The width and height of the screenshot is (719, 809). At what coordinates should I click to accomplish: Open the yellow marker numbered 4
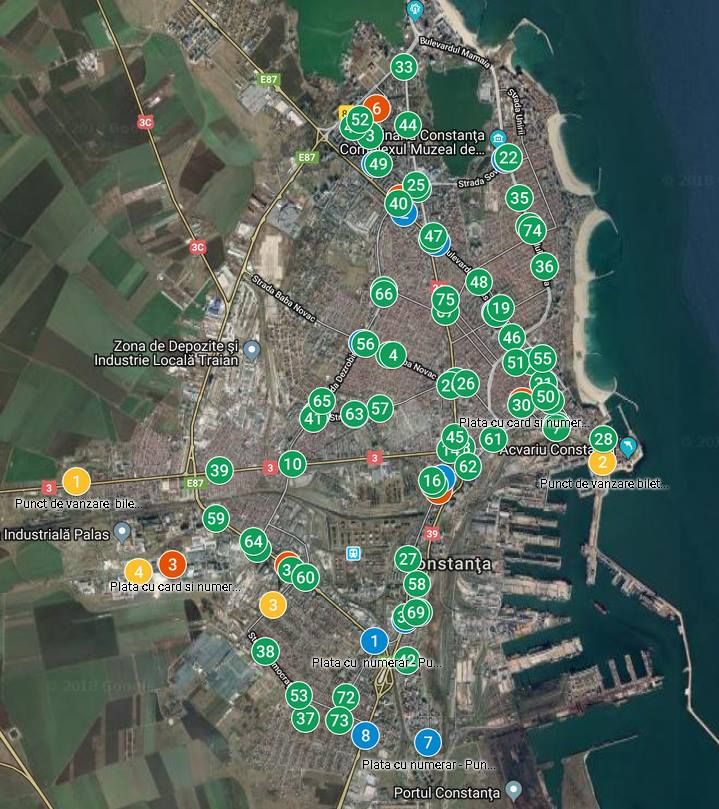pos(139,572)
